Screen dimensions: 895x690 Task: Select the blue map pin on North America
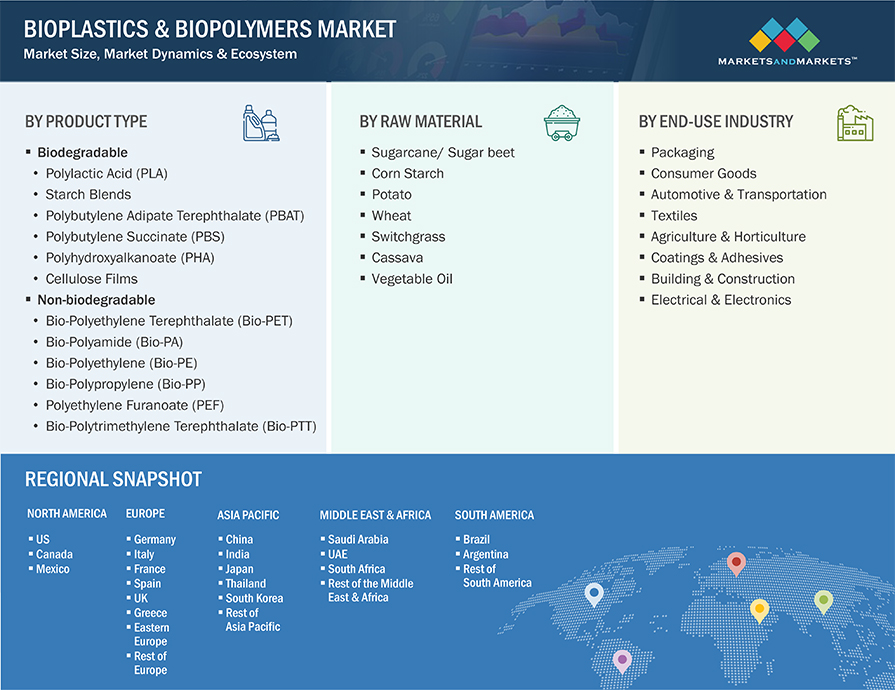tap(594, 595)
